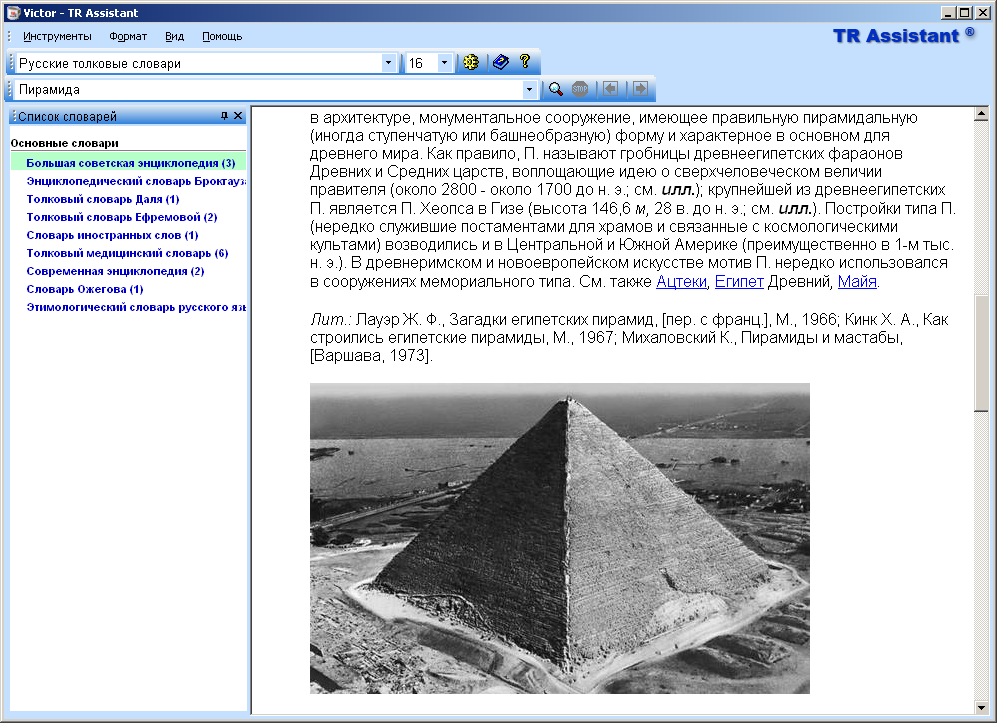The width and height of the screenshot is (997, 723).
Task: Select Толковый медицинский словарь (6)
Action: [127, 253]
